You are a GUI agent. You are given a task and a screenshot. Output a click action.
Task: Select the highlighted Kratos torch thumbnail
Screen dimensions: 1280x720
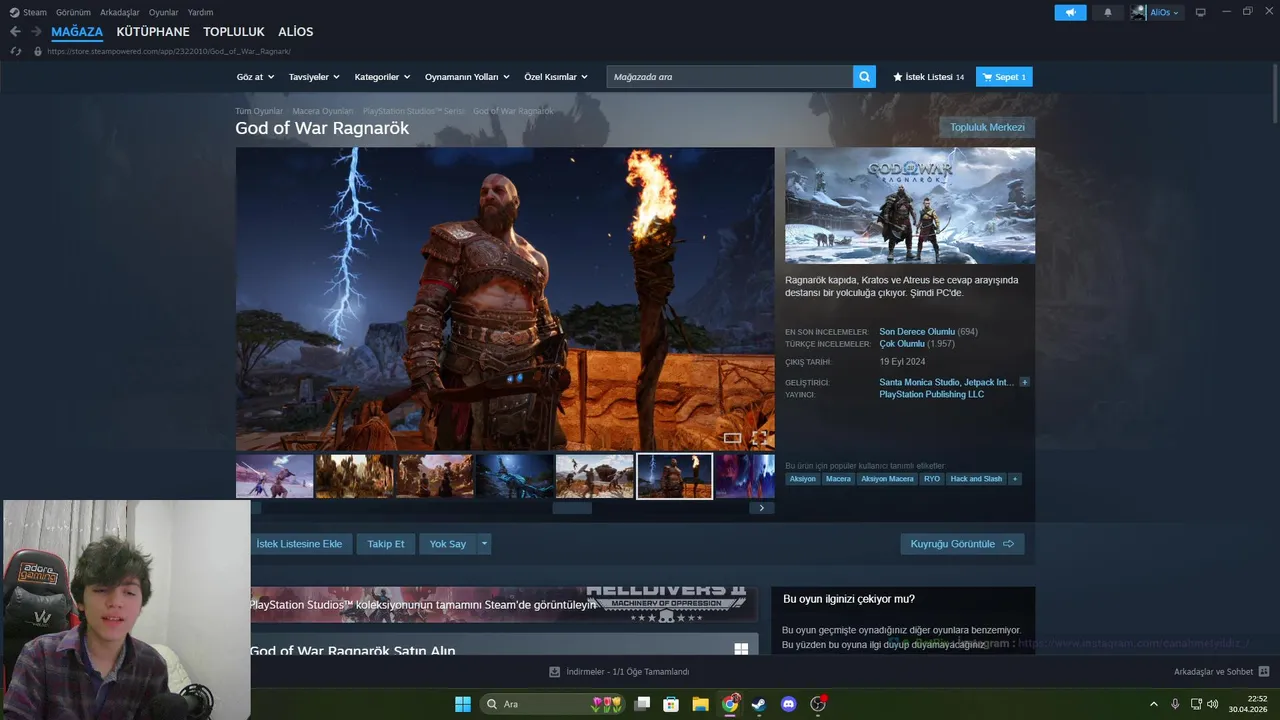[x=674, y=476]
